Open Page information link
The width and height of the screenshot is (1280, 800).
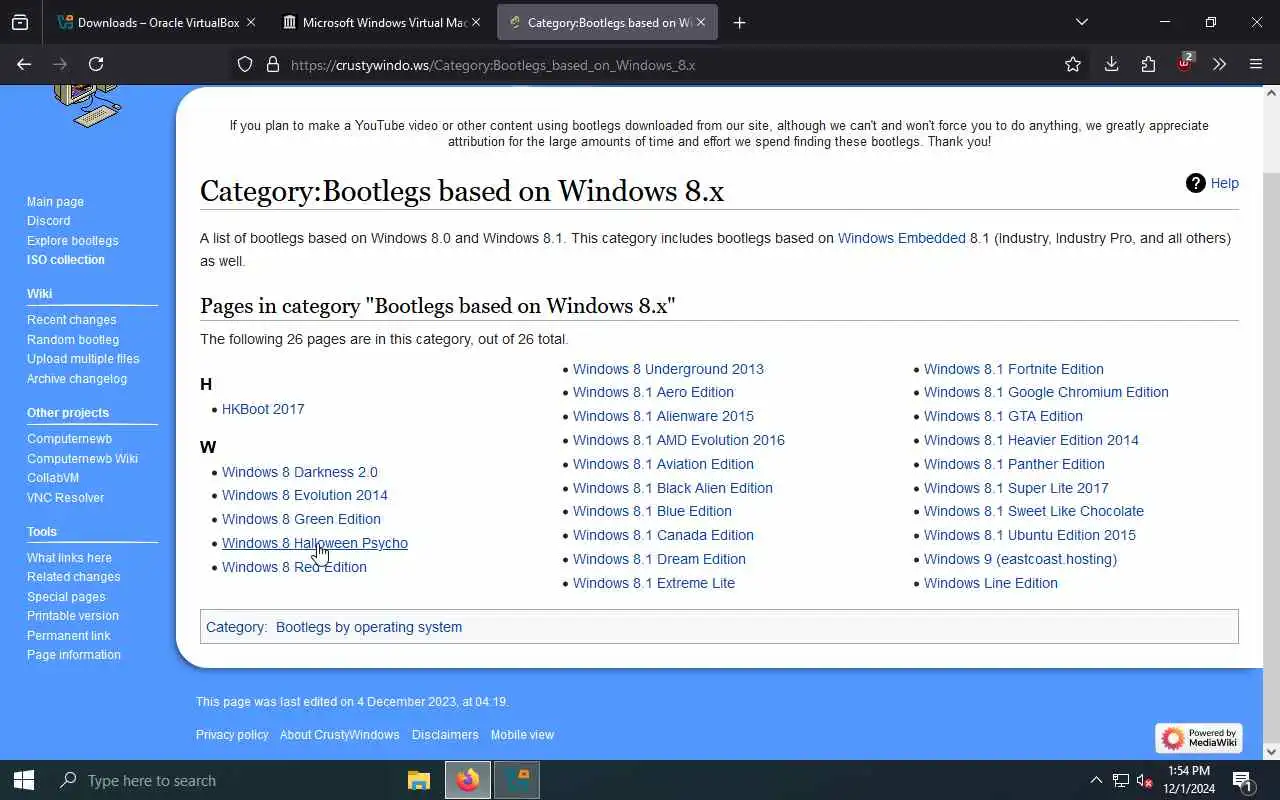73,655
